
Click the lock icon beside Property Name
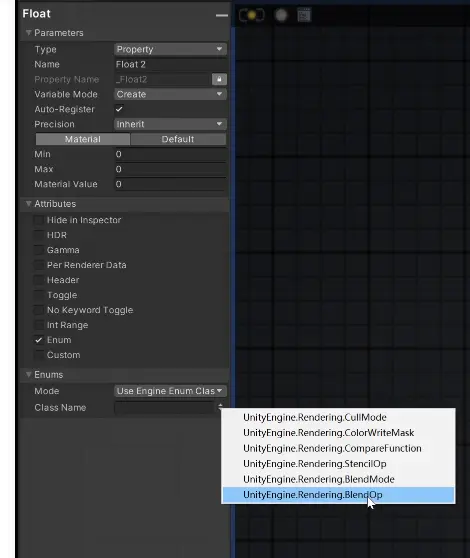(219, 79)
